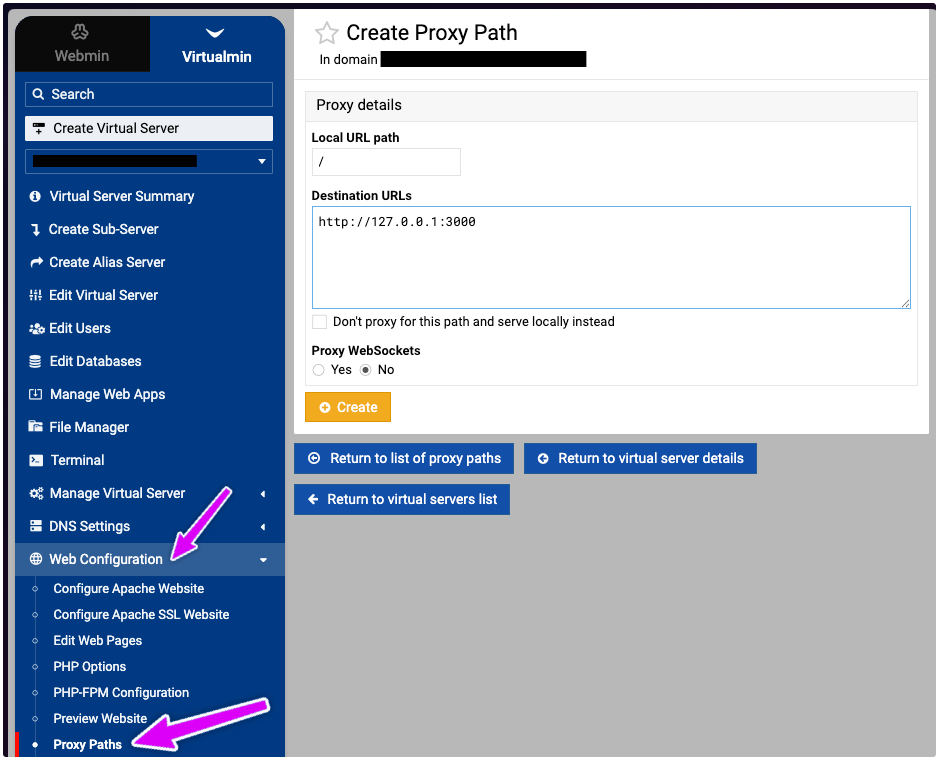Click the orange Create button
939x760 pixels.
(348, 407)
